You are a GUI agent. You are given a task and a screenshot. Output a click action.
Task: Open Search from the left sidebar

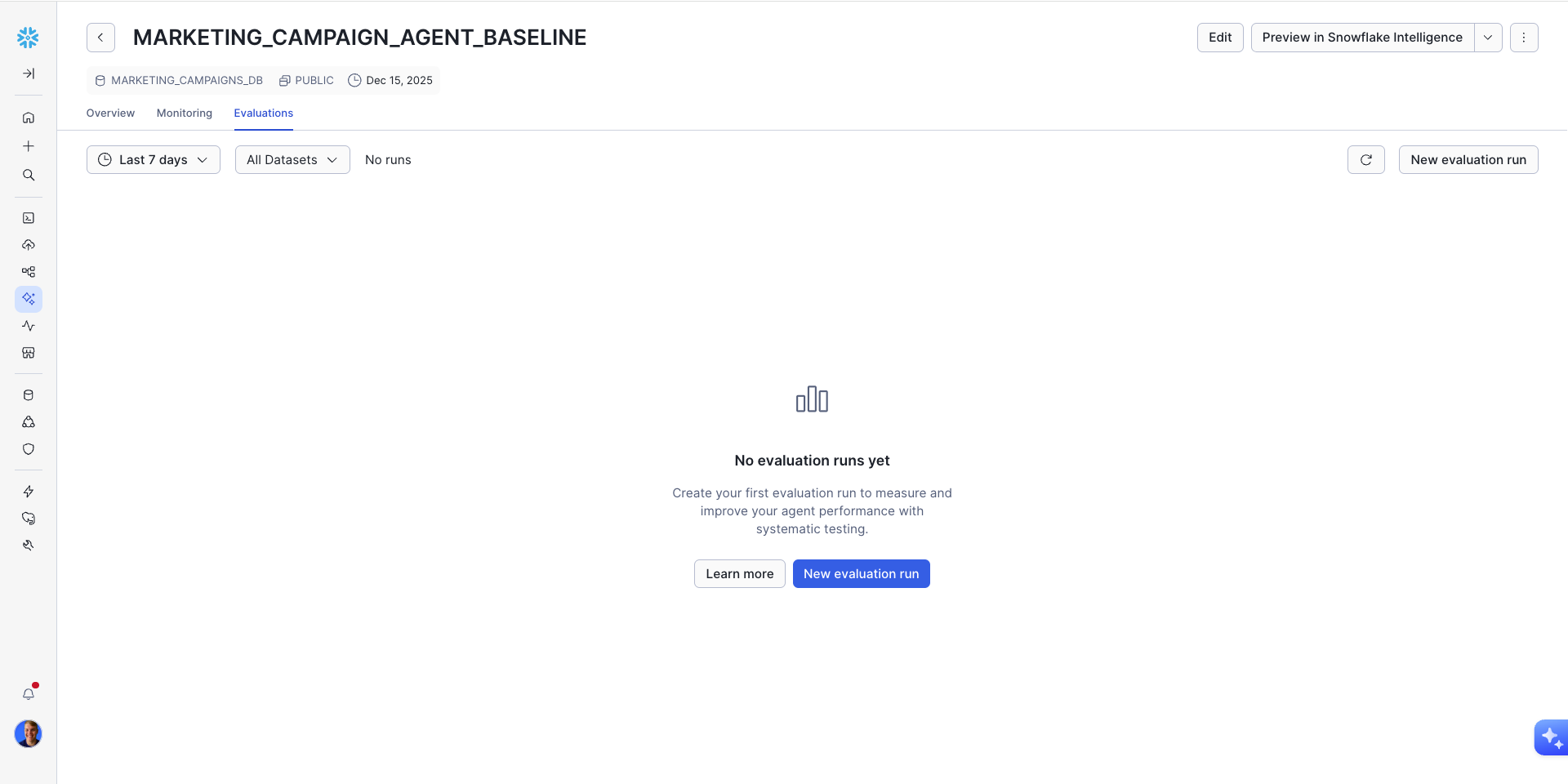click(x=29, y=175)
